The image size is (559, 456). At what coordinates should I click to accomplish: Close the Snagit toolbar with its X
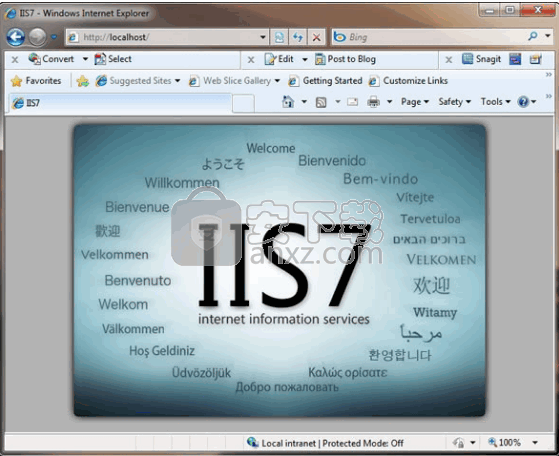[x=449, y=60]
